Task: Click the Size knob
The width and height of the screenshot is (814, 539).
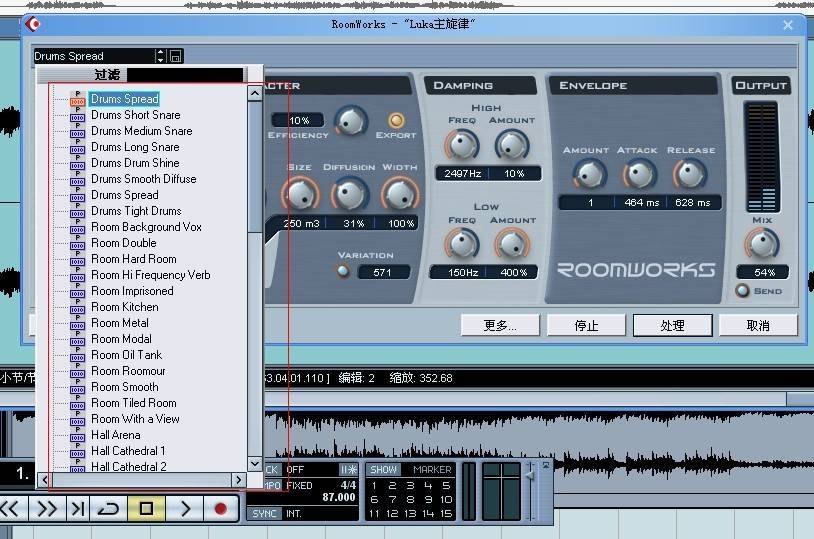Action: (x=300, y=194)
